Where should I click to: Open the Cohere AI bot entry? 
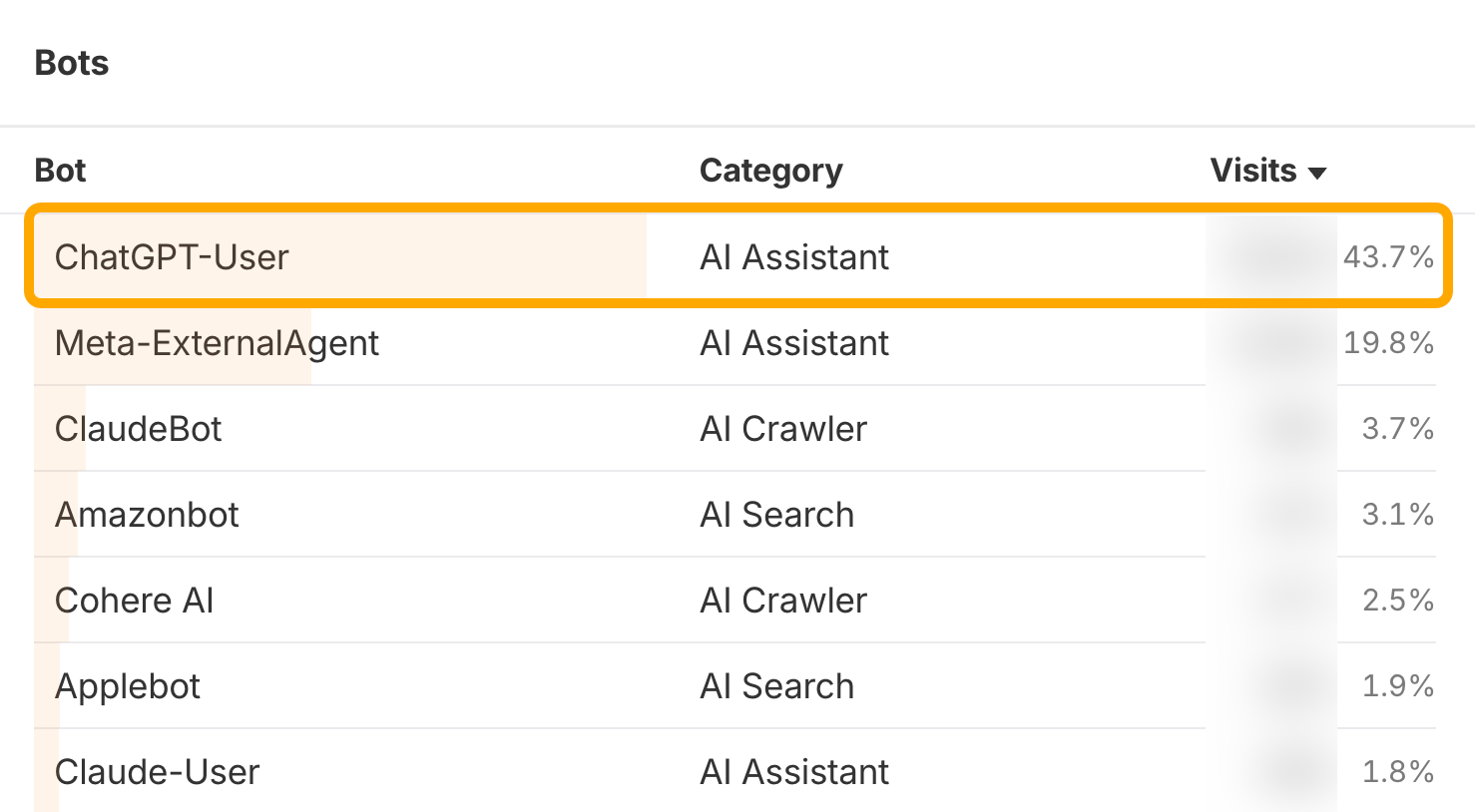point(135,601)
